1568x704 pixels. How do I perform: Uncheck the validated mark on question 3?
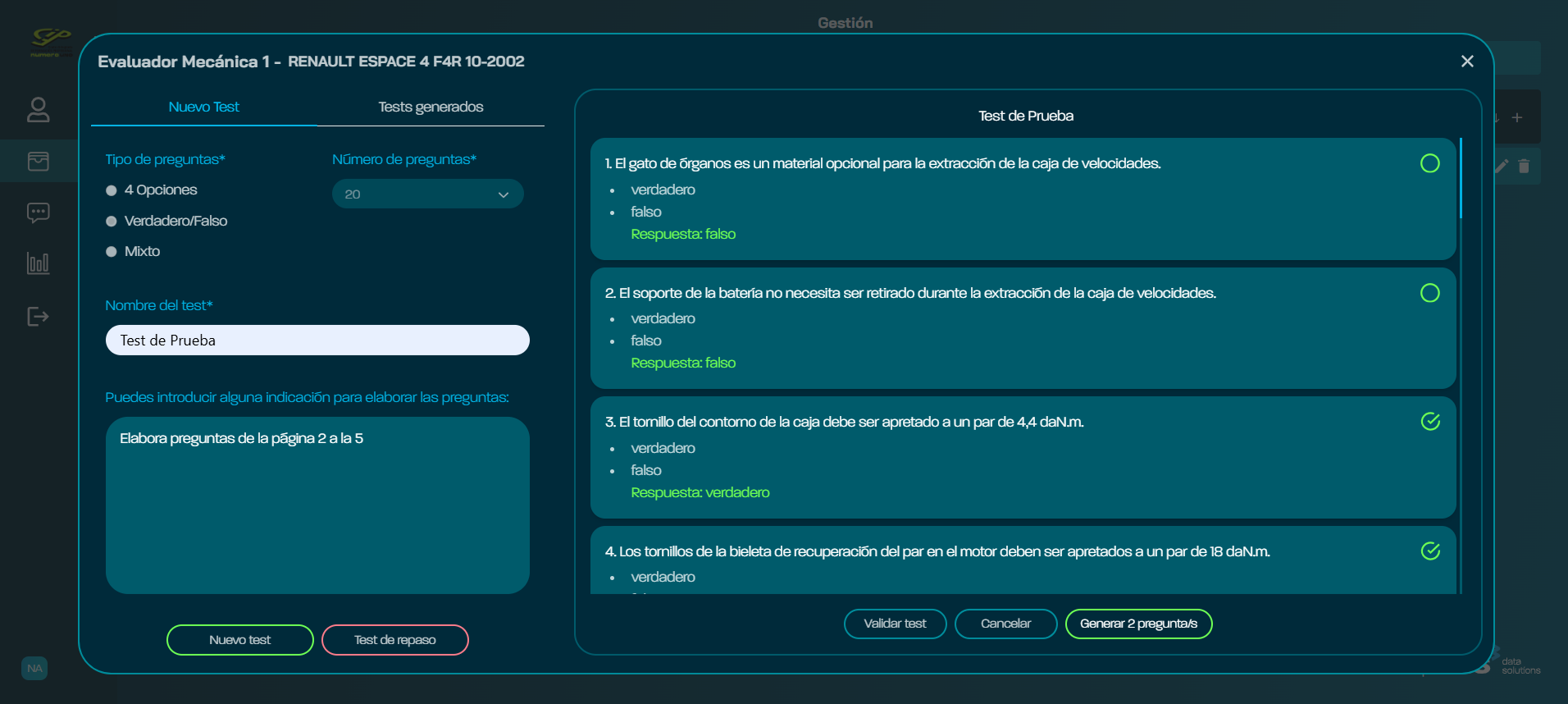tap(1429, 422)
